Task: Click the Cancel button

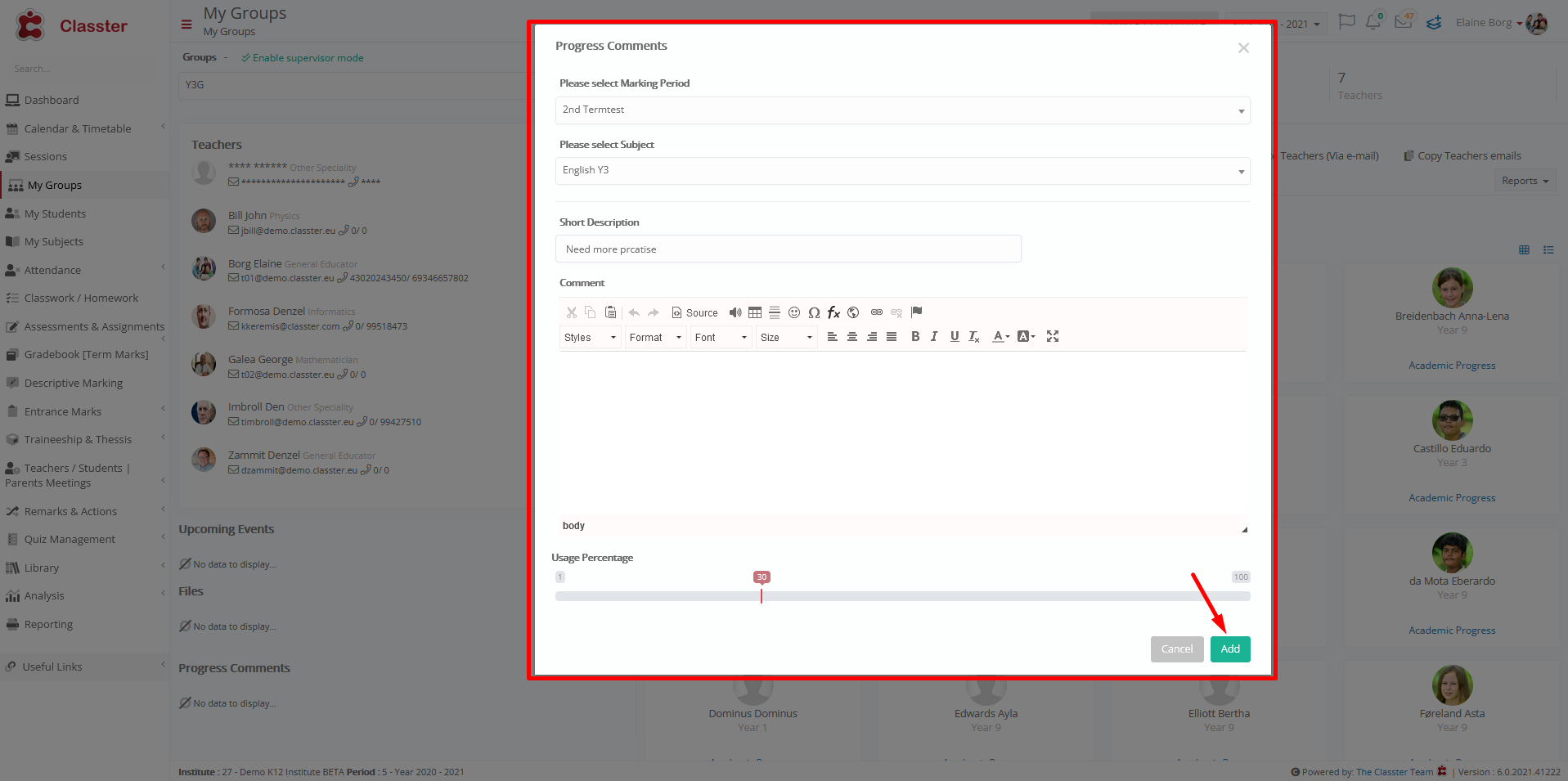Action: [x=1177, y=649]
